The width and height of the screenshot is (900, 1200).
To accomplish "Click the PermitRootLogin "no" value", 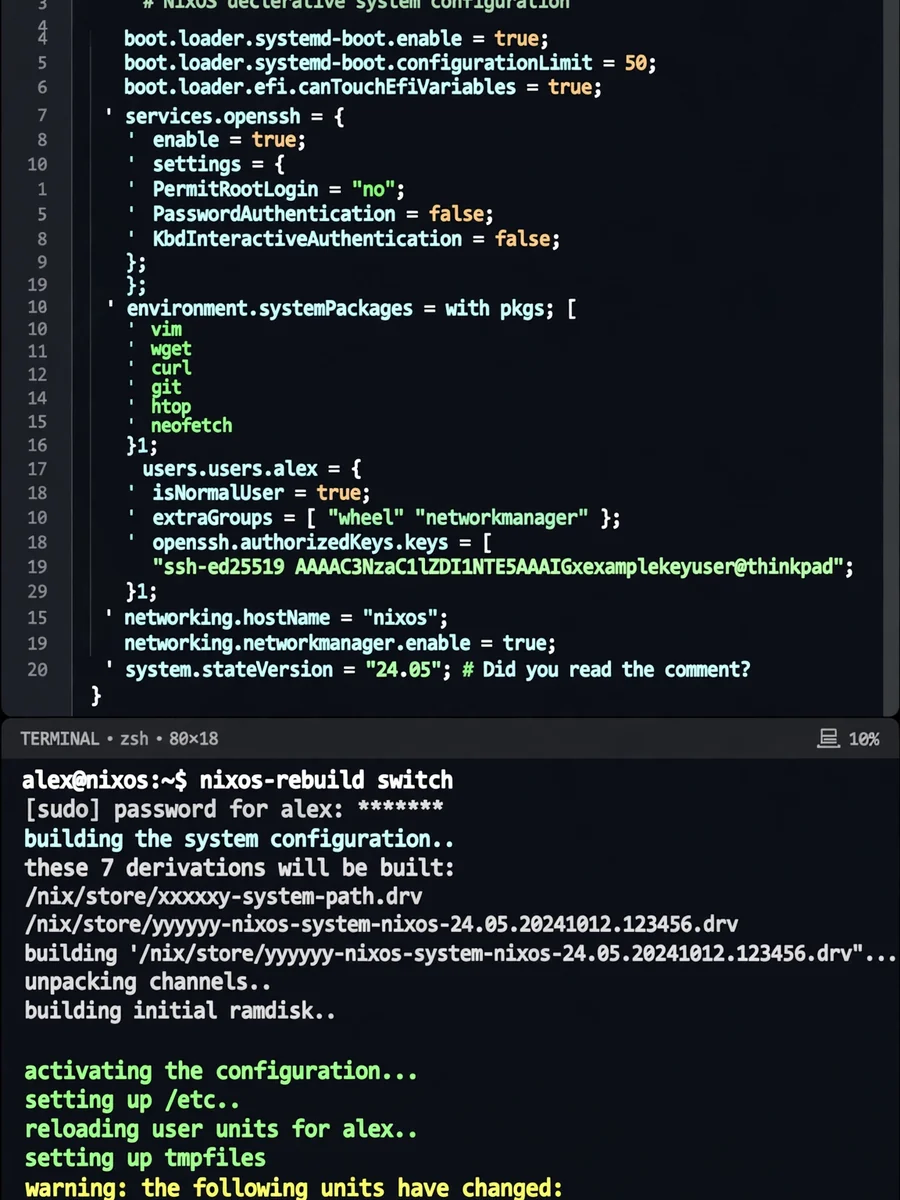I will [376, 189].
